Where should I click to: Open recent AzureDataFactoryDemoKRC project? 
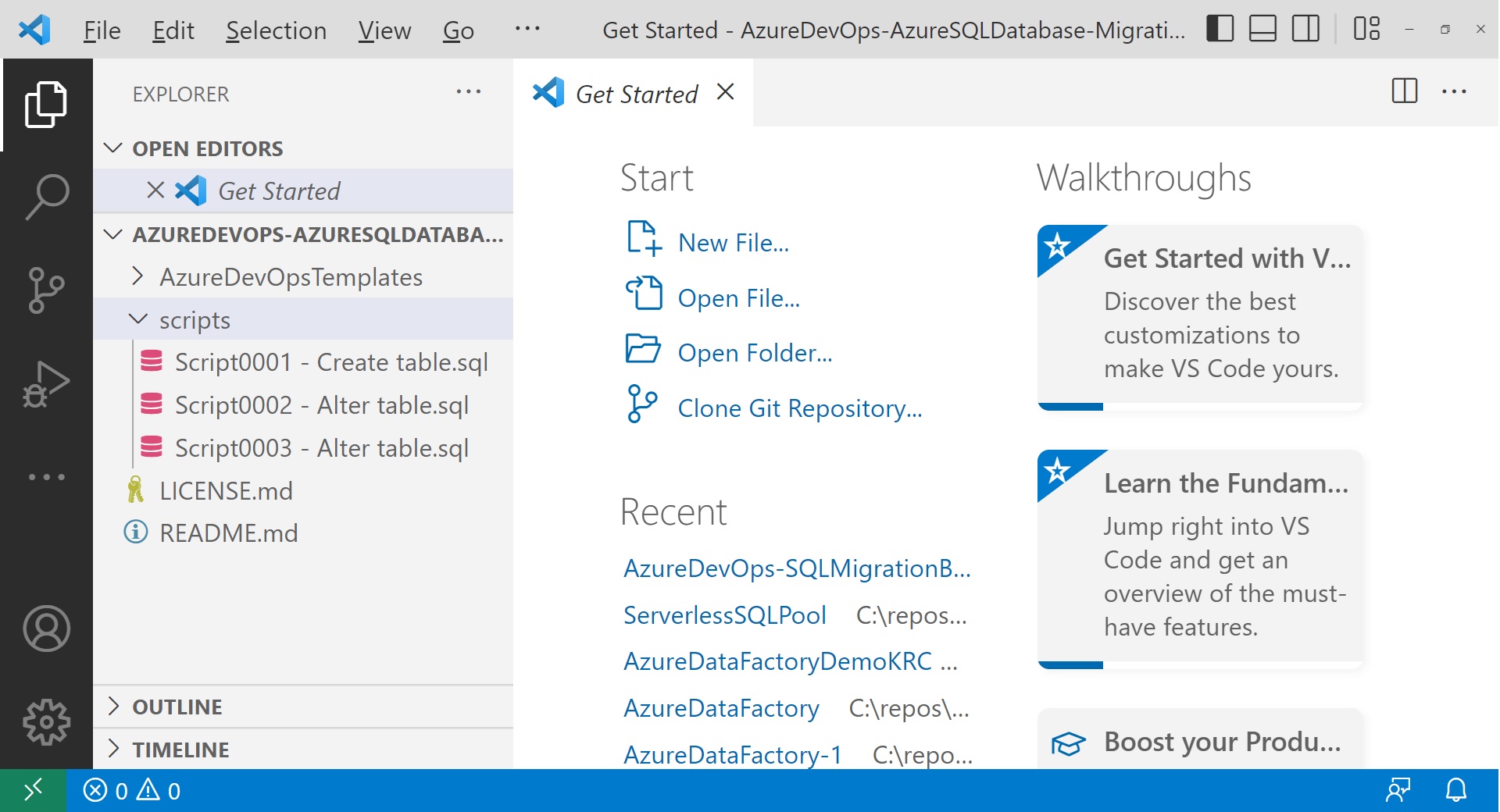pos(777,661)
